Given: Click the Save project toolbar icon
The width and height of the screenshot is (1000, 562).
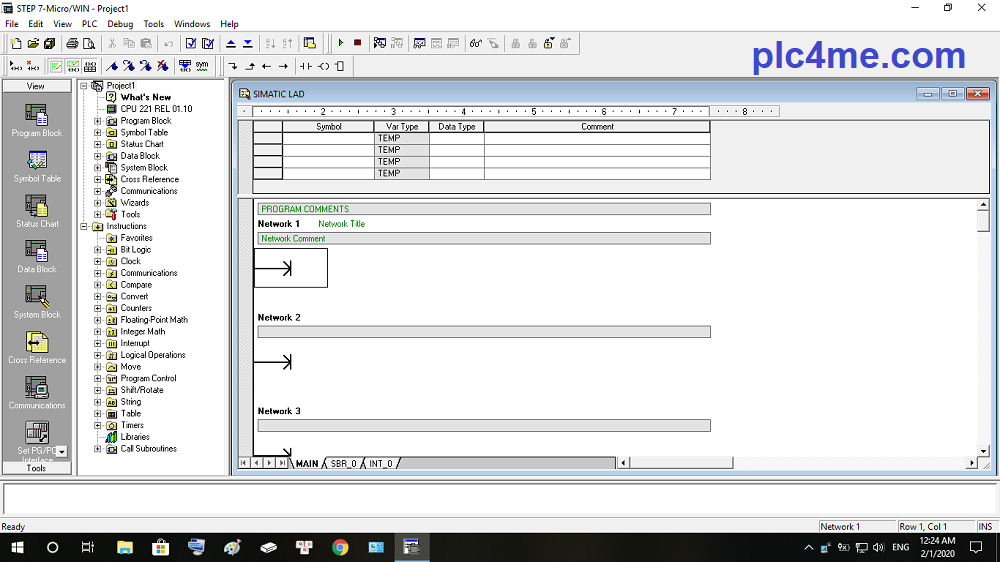Looking at the screenshot, I should coord(49,43).
